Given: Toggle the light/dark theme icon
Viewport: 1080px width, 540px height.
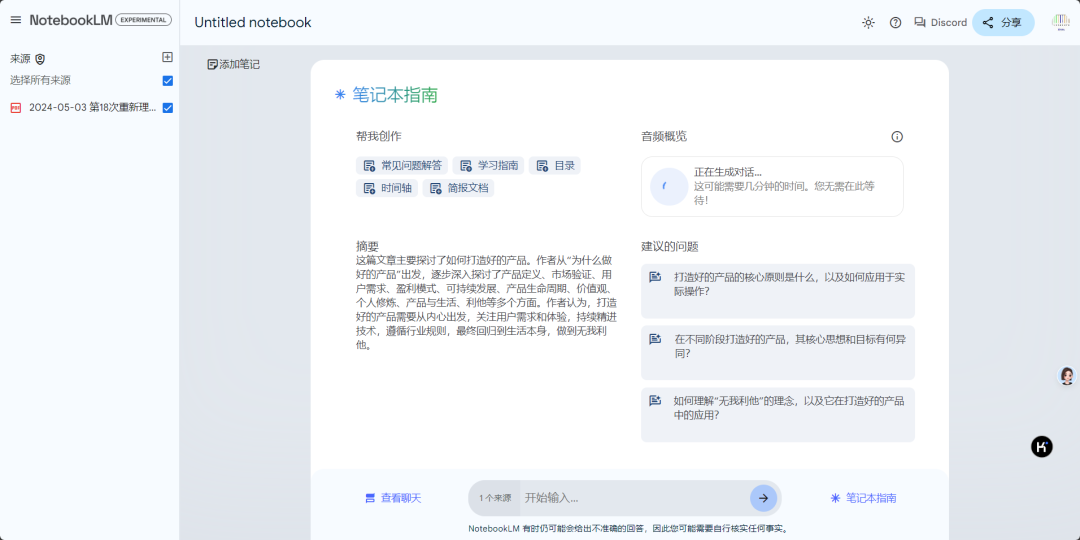Looking at the screenshot, I should (x=868, y=23).
